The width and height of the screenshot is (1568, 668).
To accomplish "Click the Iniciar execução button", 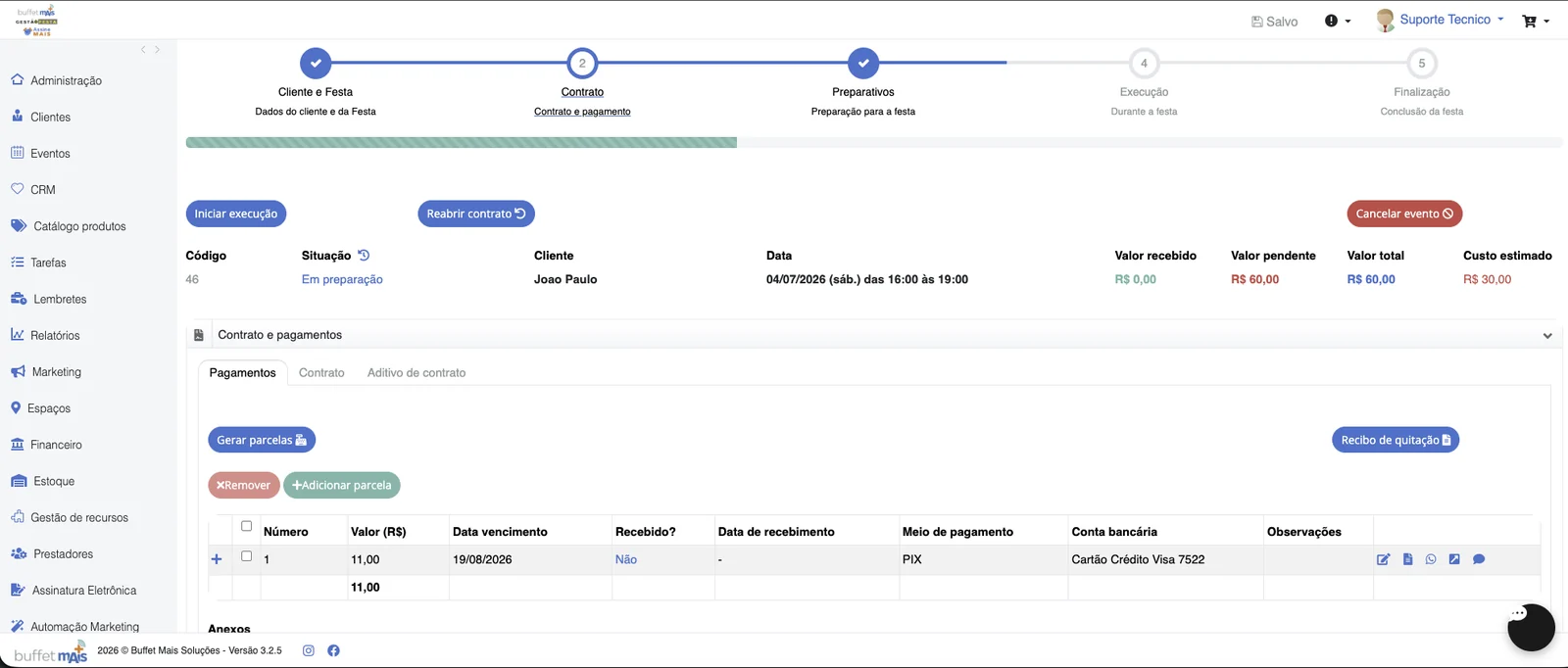I will [x=236, y=214].
